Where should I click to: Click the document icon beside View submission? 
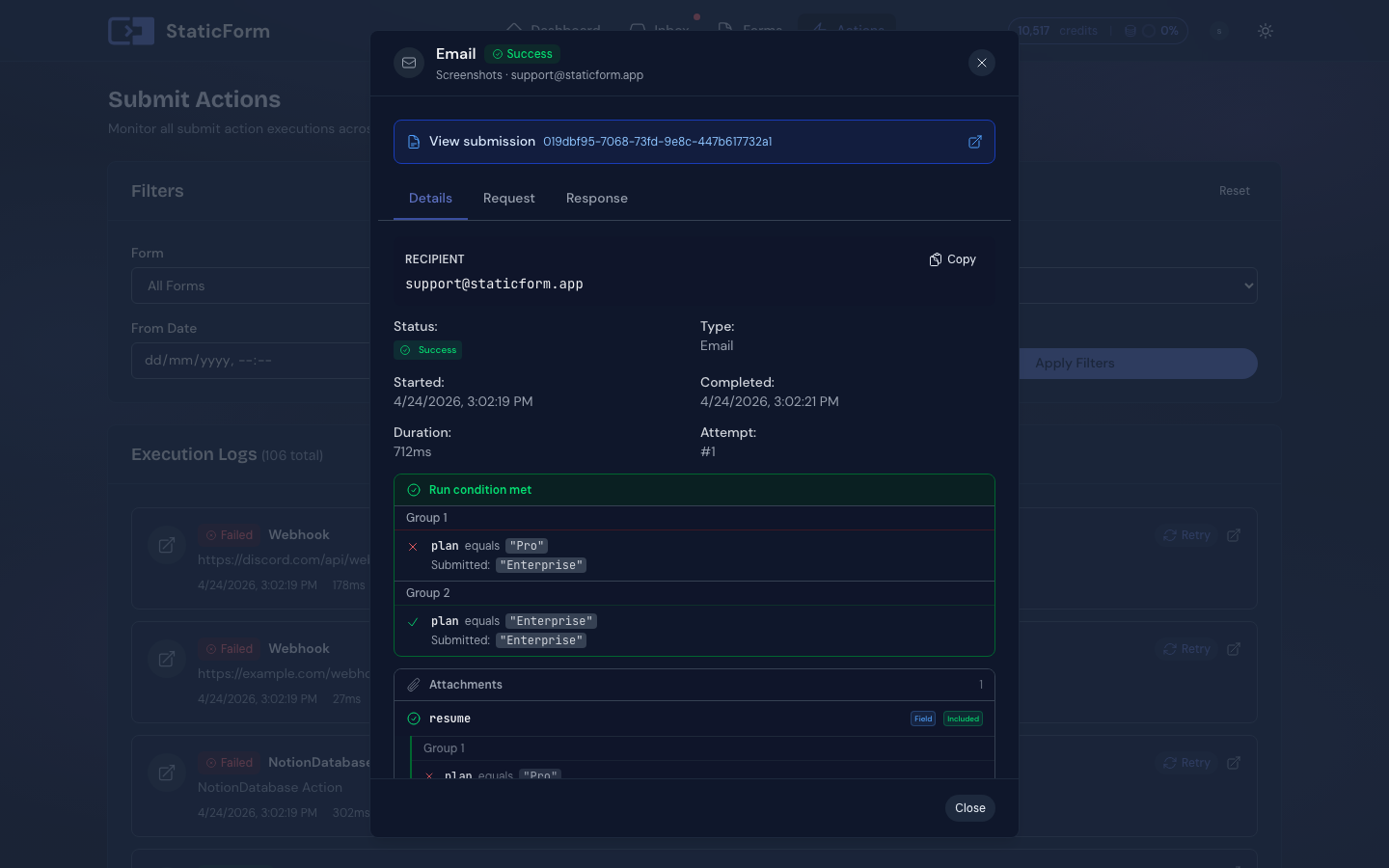pos(414,142)
